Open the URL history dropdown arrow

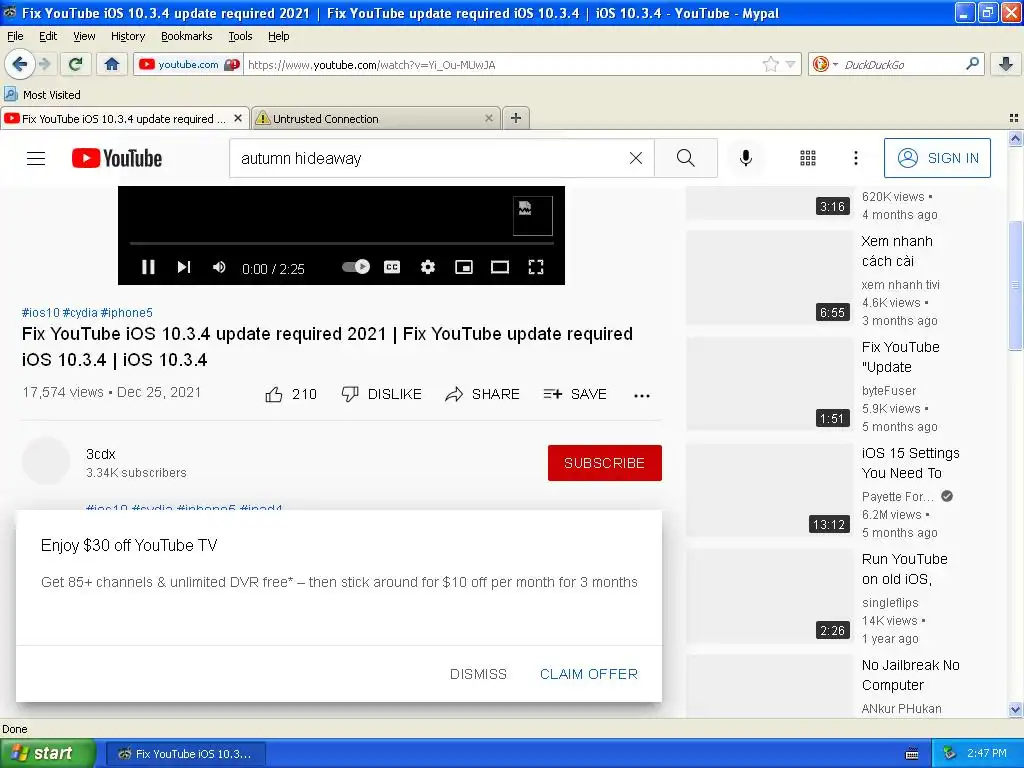(790, 64)
